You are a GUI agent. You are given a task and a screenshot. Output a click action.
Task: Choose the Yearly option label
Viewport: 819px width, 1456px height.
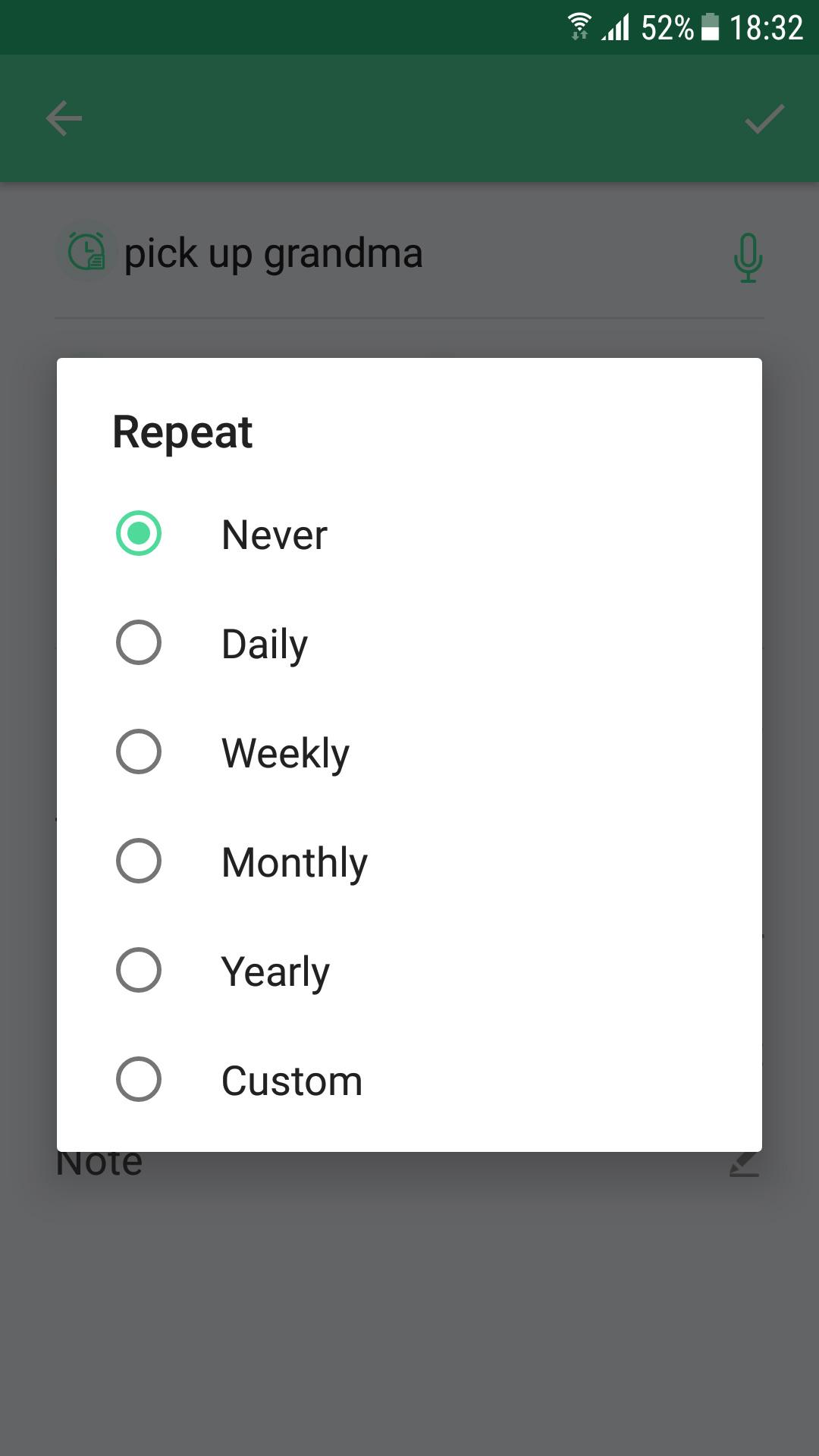pos(275,972)
